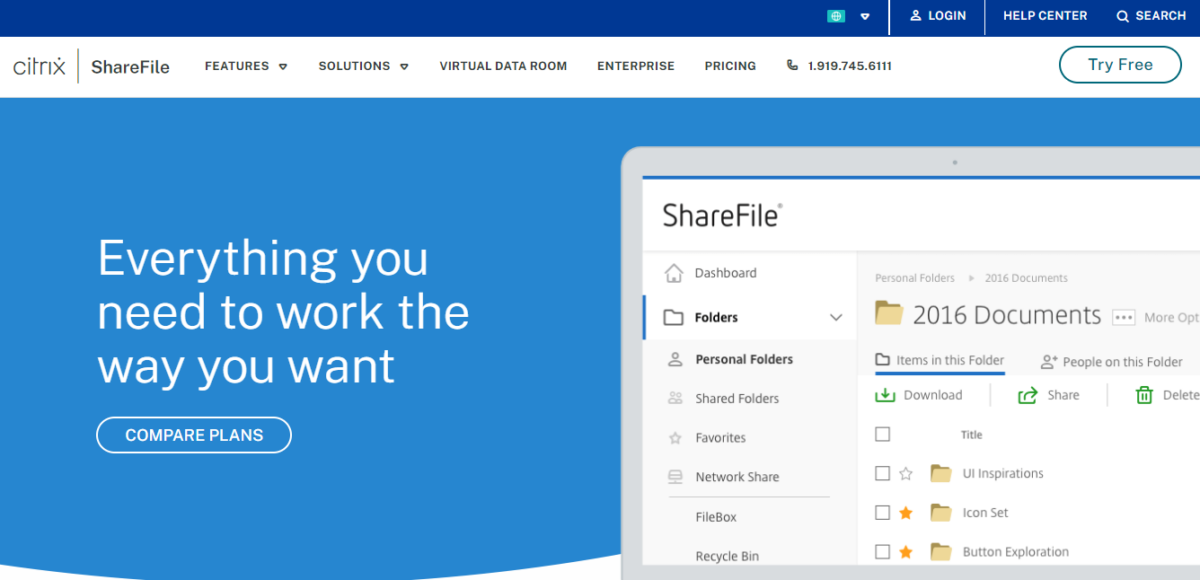
Task: Open the Pricing menu item
Action: coord(730,66)
